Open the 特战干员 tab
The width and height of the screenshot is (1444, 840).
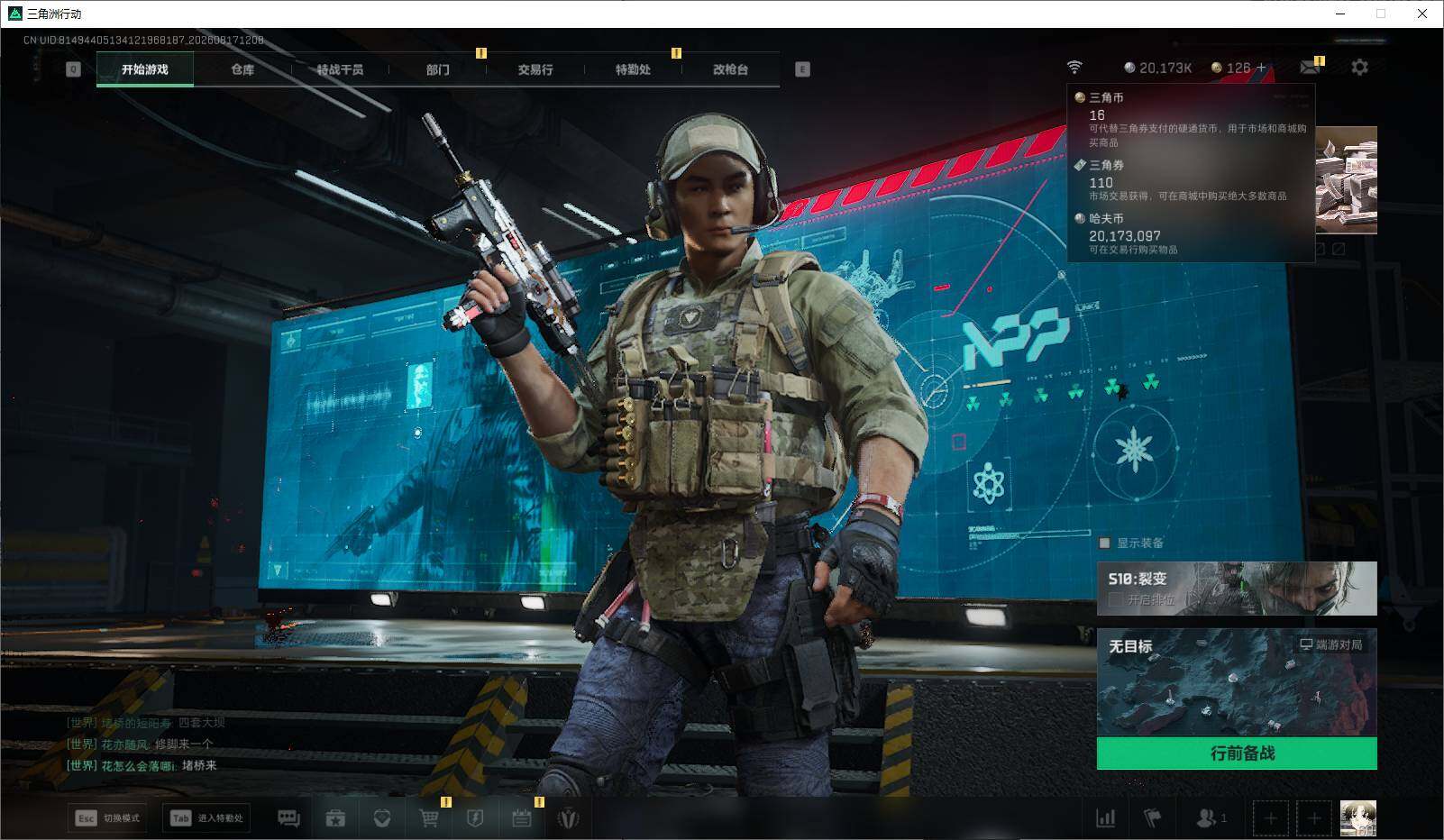tap(340, 69)
